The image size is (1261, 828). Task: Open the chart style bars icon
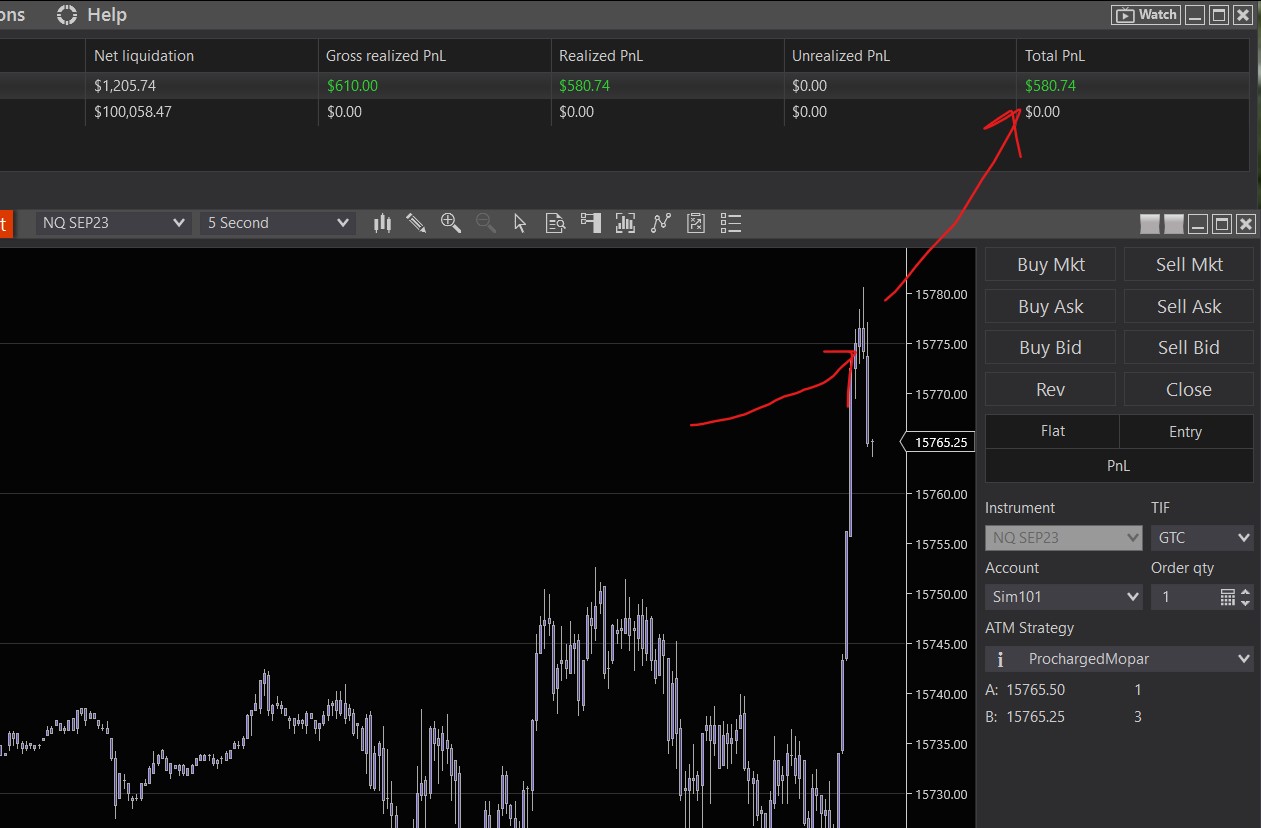click(x=382, y=223)
